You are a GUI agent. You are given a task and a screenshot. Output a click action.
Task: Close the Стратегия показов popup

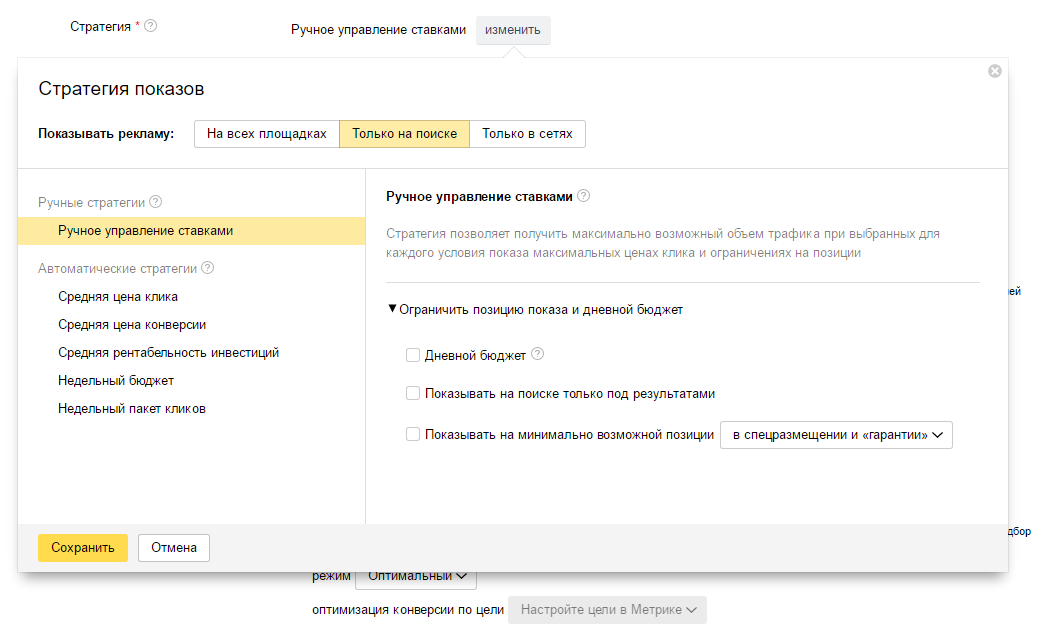(994, 71)
